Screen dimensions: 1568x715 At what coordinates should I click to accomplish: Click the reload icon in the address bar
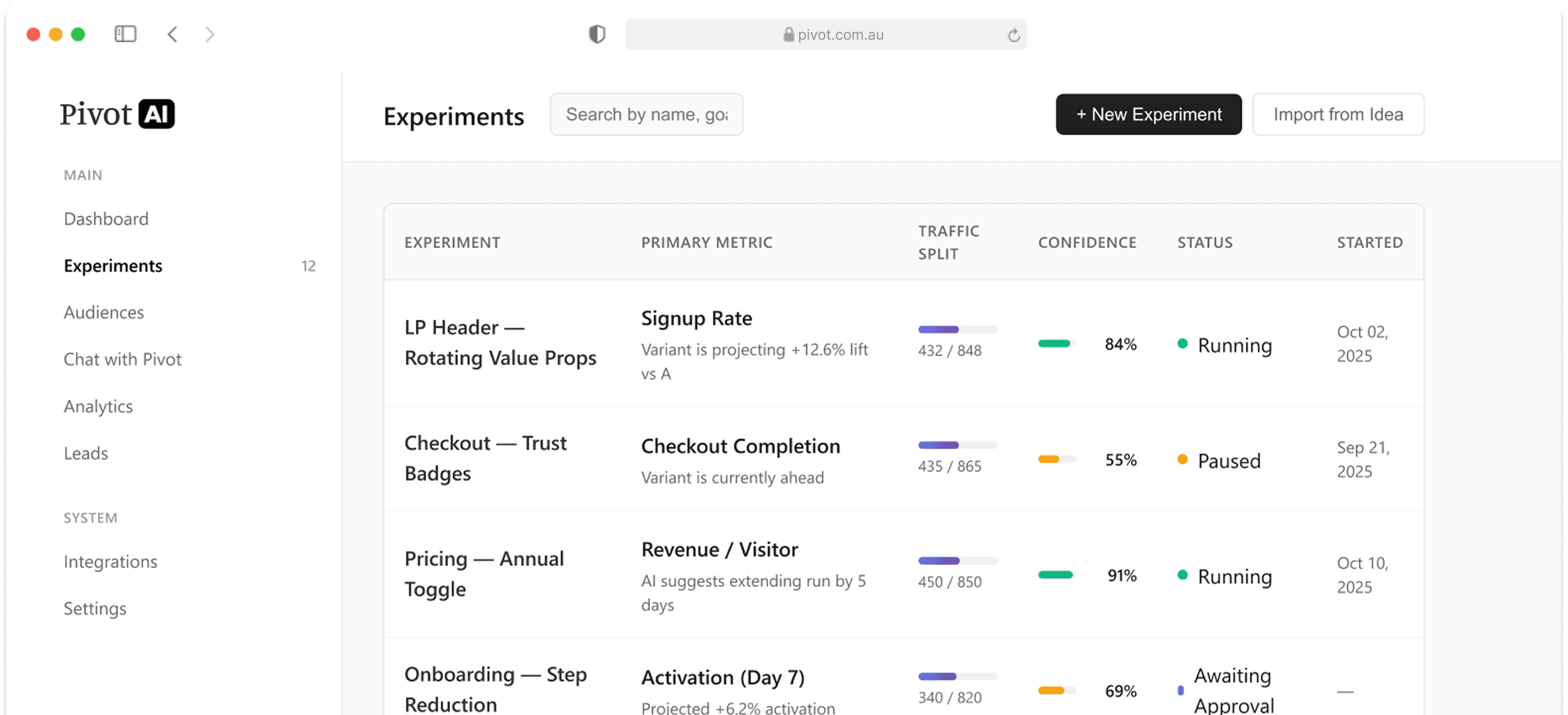pos(1012,34)
